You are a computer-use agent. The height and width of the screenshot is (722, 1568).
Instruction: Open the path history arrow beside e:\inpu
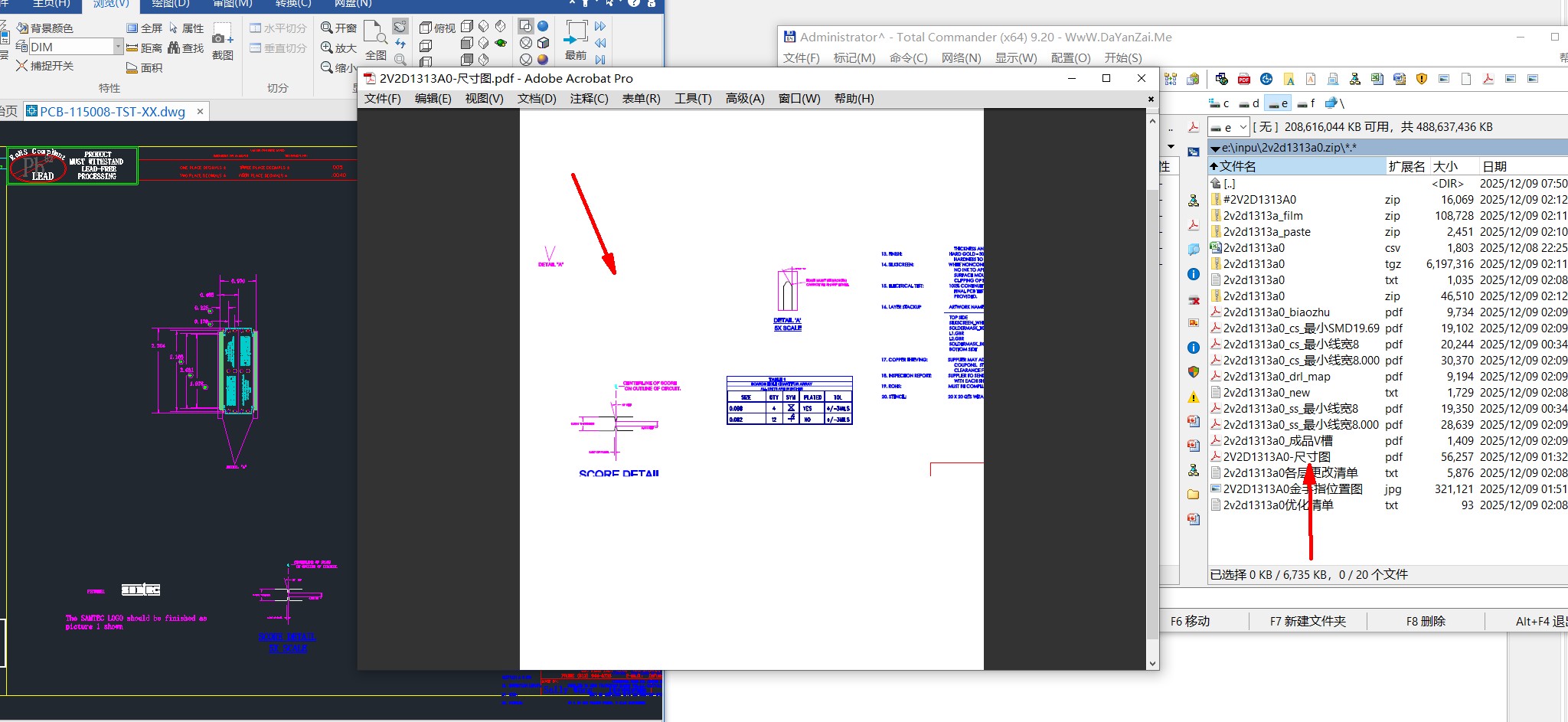[x=1215, y=149]
